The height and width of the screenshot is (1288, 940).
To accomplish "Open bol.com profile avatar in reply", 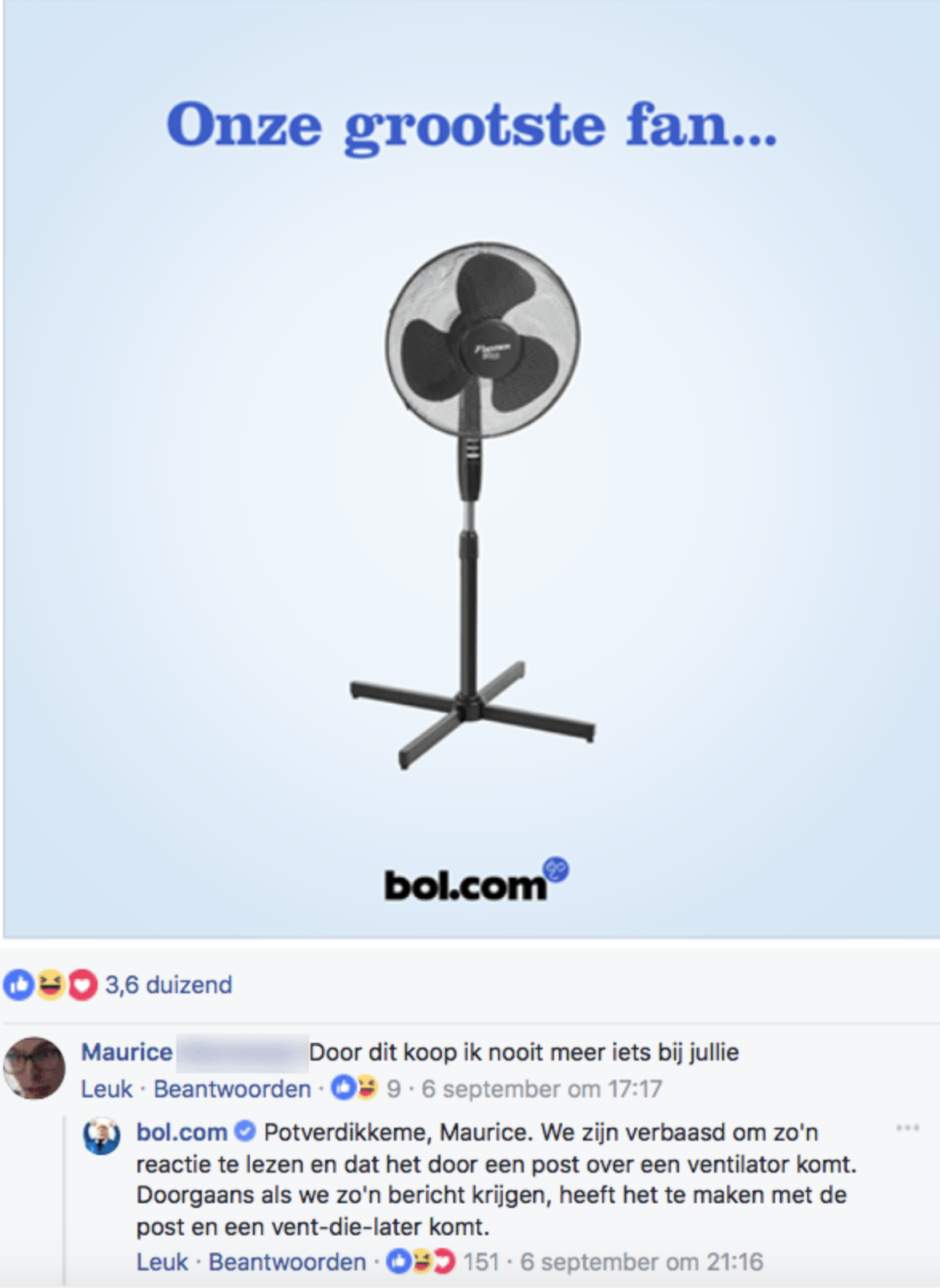I will click(x=102, y=1136).
